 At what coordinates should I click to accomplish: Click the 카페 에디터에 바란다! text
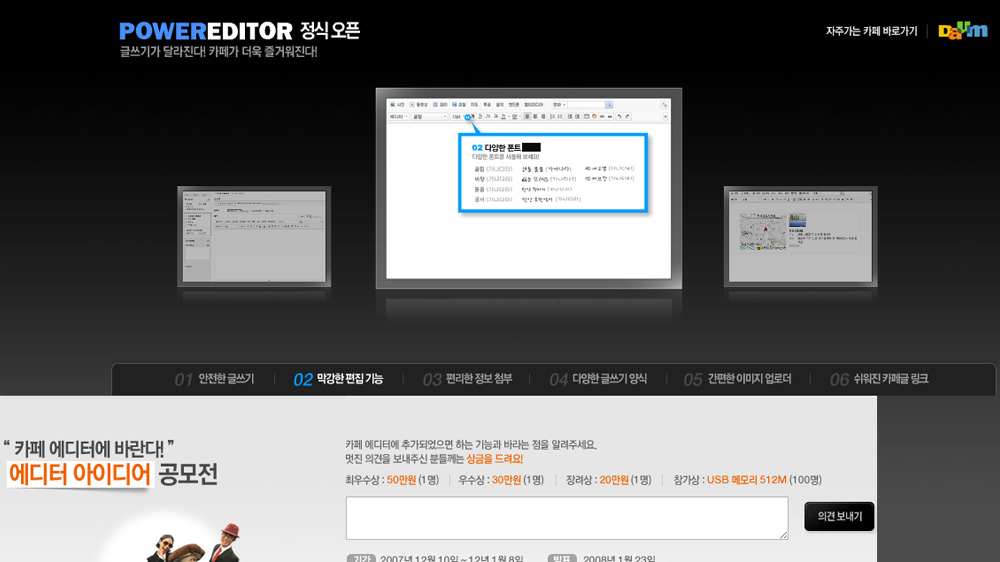[89, 449]
